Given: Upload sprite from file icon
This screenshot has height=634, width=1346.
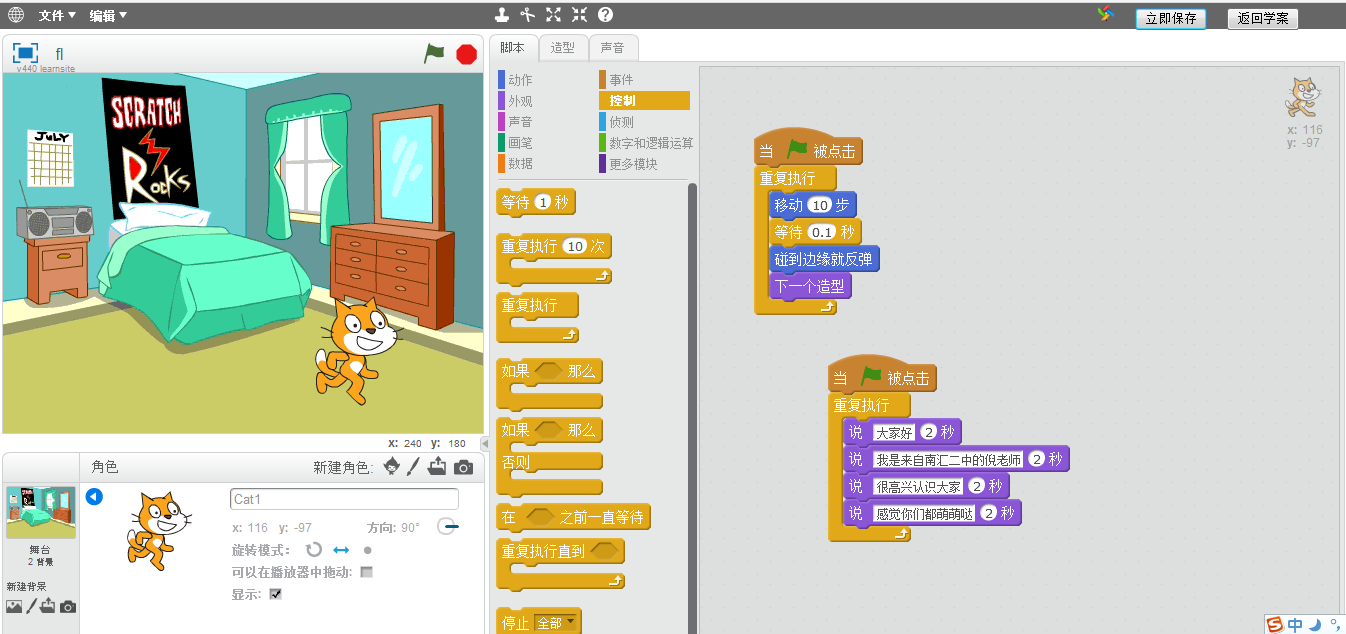Looking at the screenshot, I should (x=437, y=467).
